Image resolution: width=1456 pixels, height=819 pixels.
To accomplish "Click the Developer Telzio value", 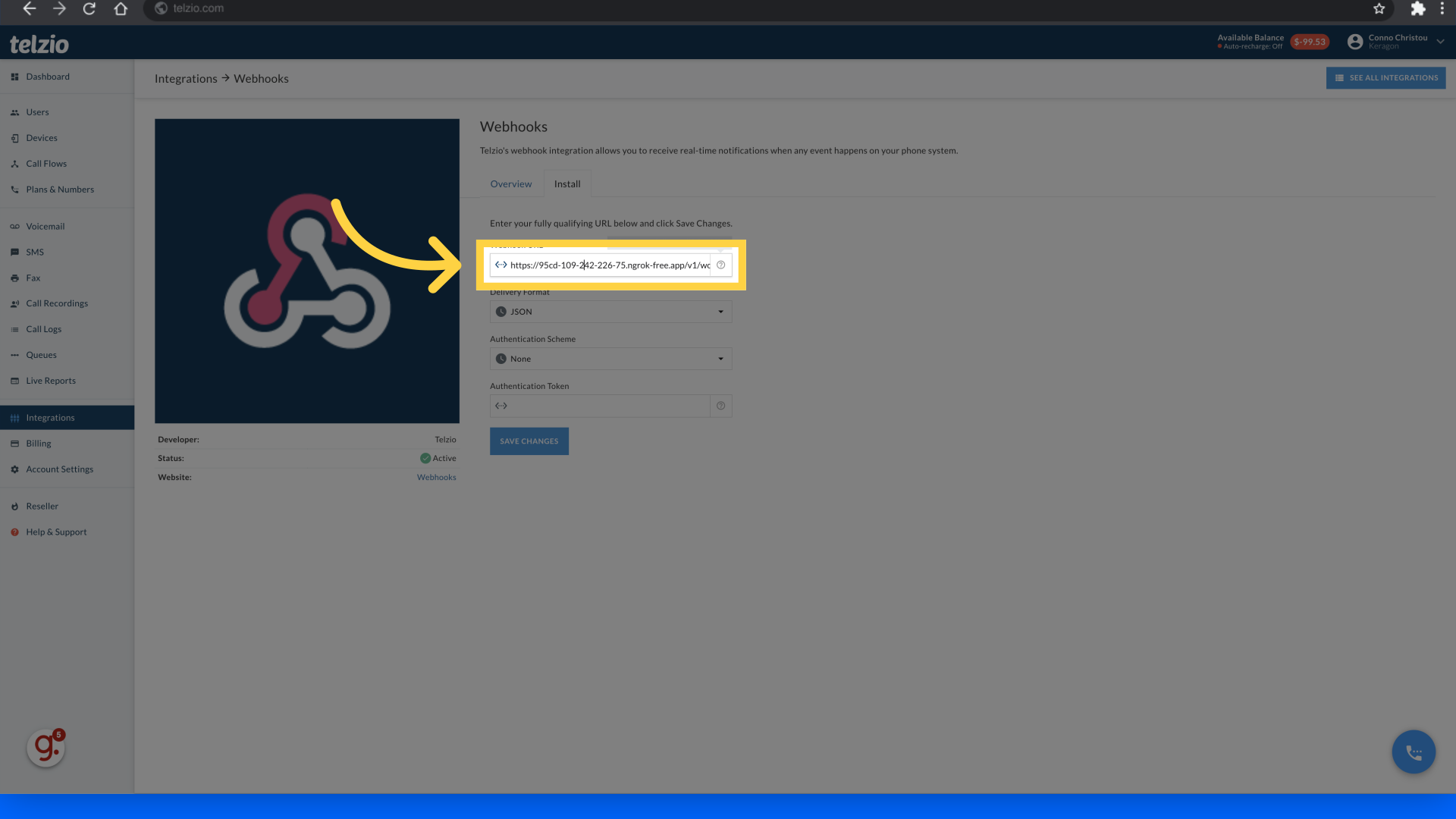I will click(445, 440).
